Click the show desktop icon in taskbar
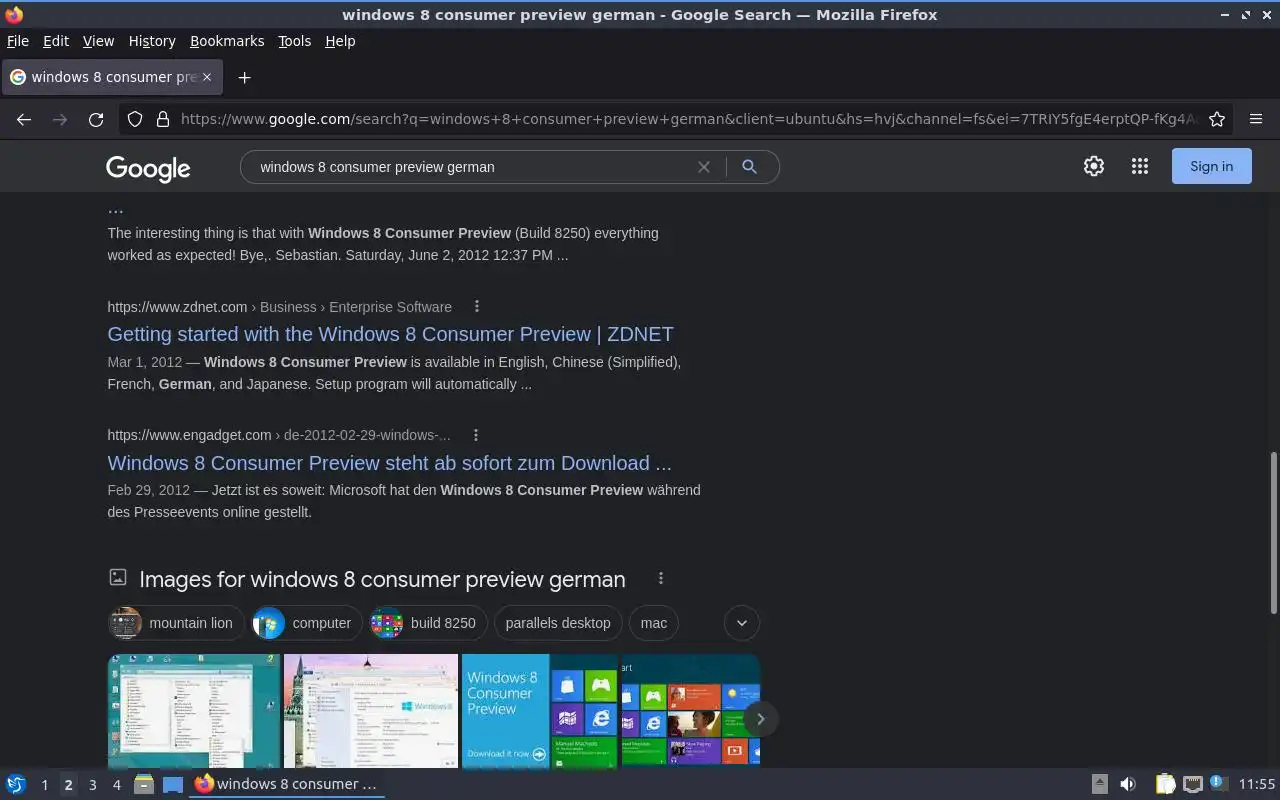 click(x=173, y=784)
